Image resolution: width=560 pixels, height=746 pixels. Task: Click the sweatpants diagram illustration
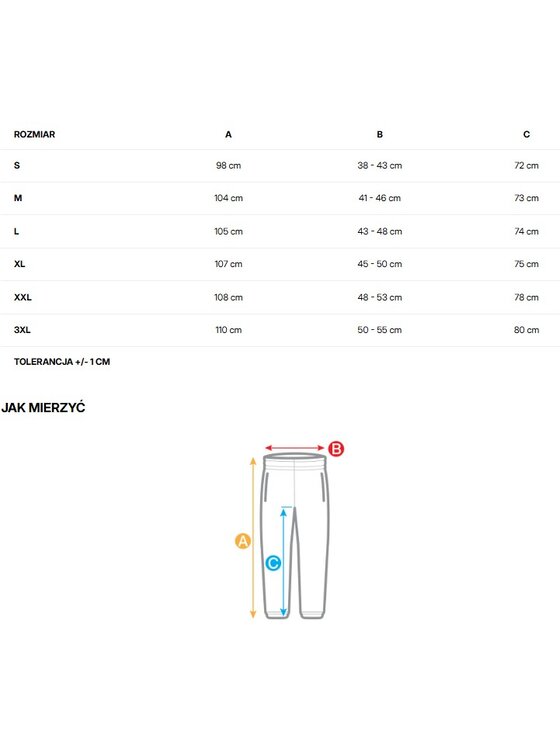(x=295, y=536)
